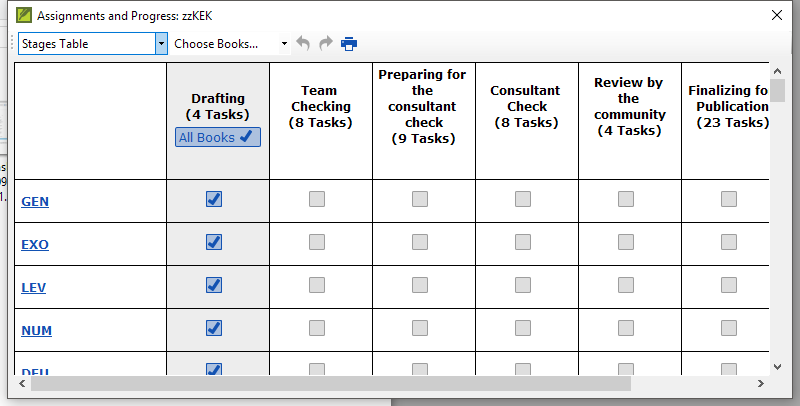This screenshot has height=406, width=800.
Task: Expand the Choose Books dropdown
Action: (285, 44)
